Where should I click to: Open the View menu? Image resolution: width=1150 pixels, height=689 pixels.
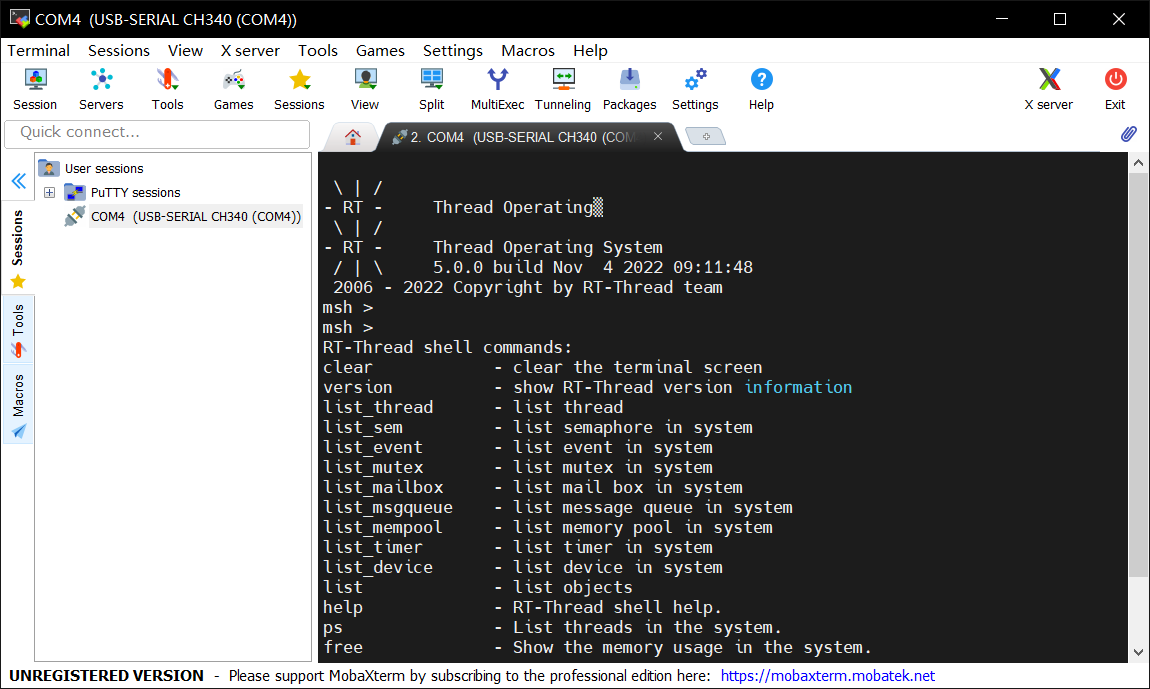pyautogui.click(x=185, y=51)
